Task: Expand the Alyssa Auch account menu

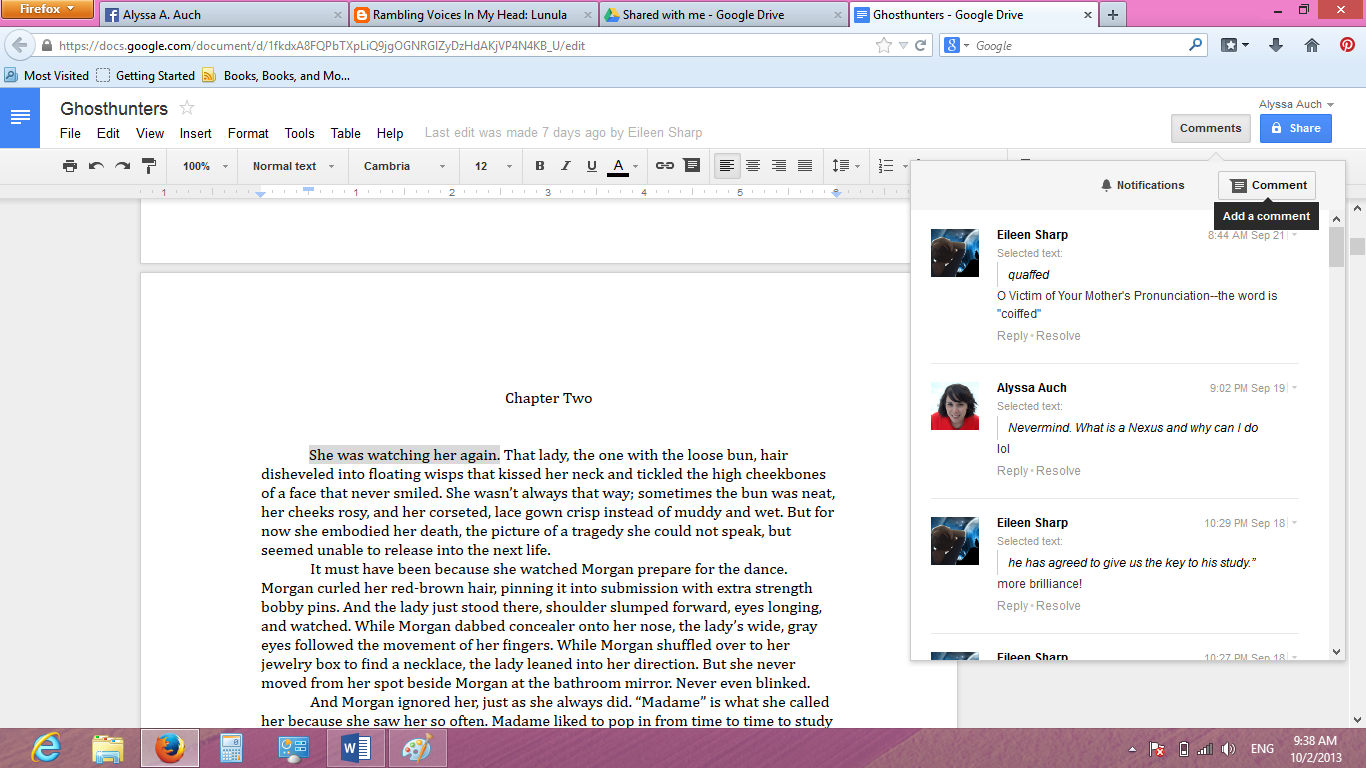Action: click(x=1297, y=104)
